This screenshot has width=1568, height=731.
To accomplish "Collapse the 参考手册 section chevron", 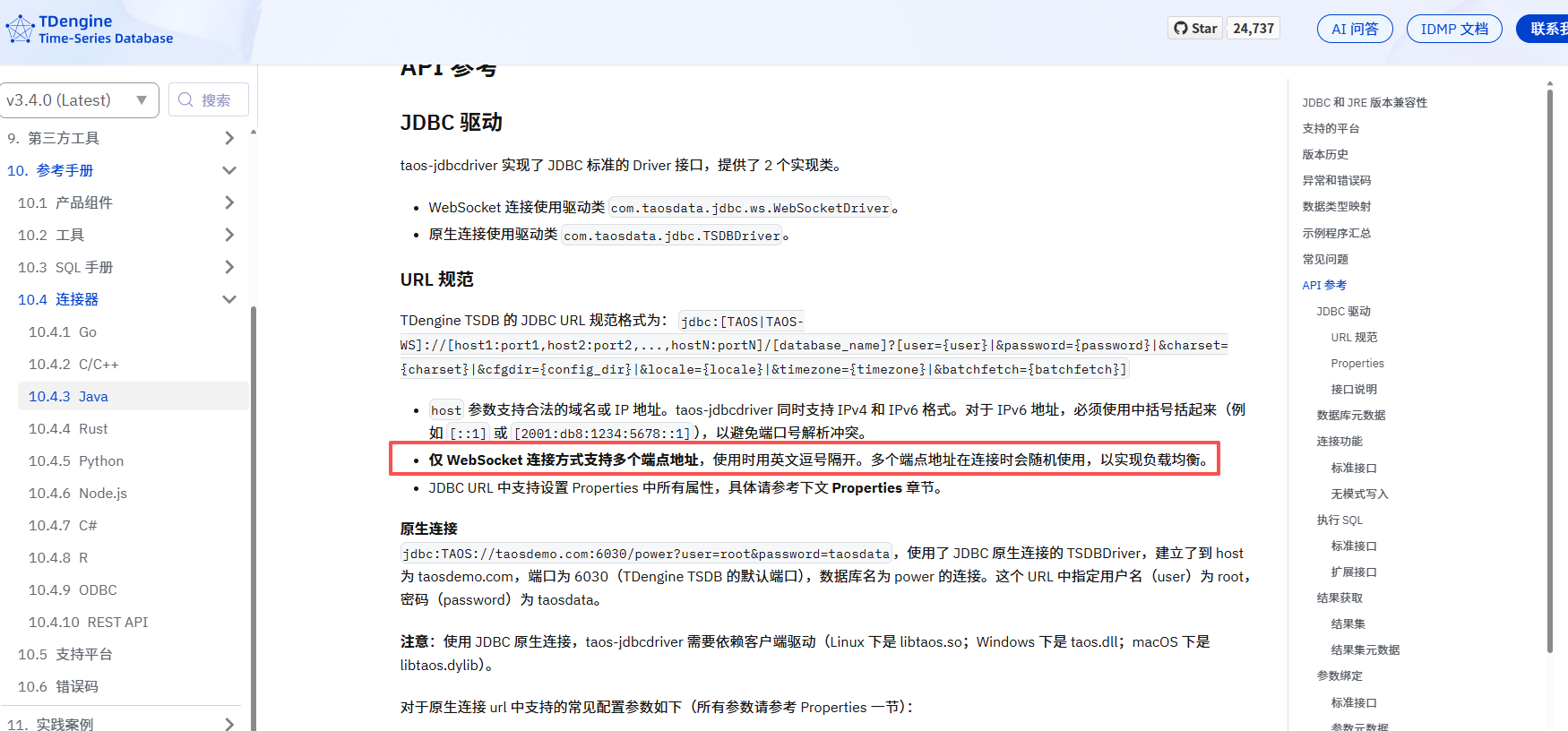I will (x=229, y=170).
